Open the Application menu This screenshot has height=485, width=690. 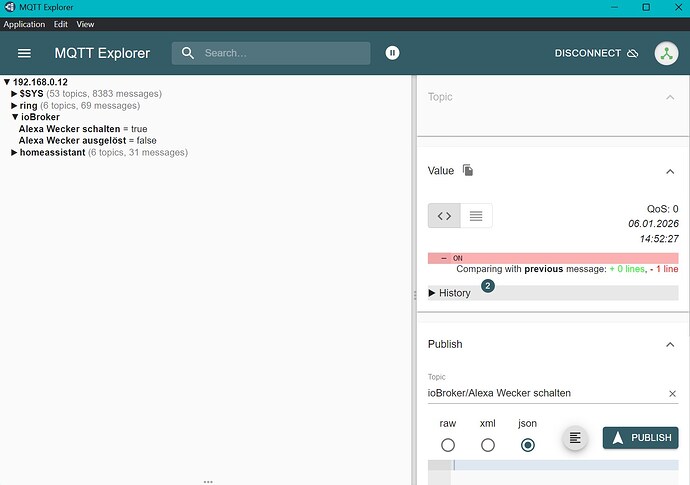point(24,24)
